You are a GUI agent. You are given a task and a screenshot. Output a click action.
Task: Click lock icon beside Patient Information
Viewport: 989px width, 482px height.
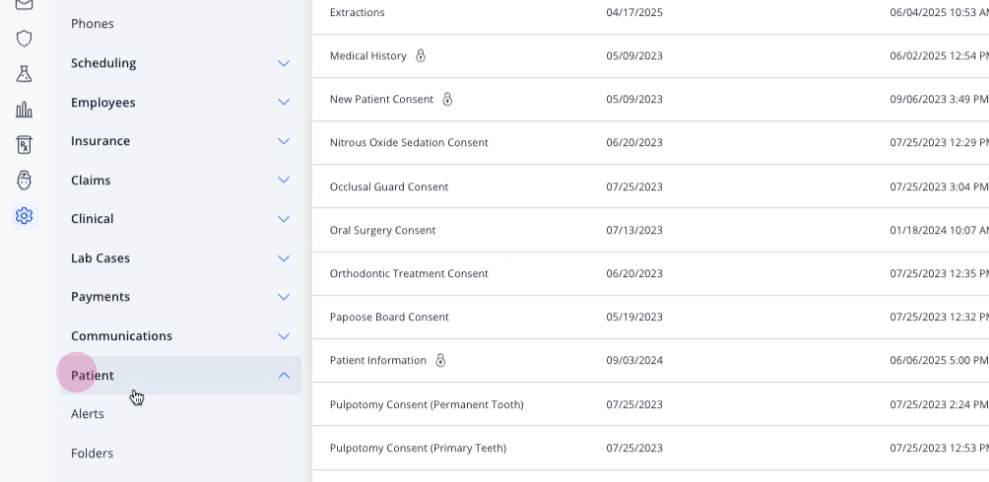440,360
